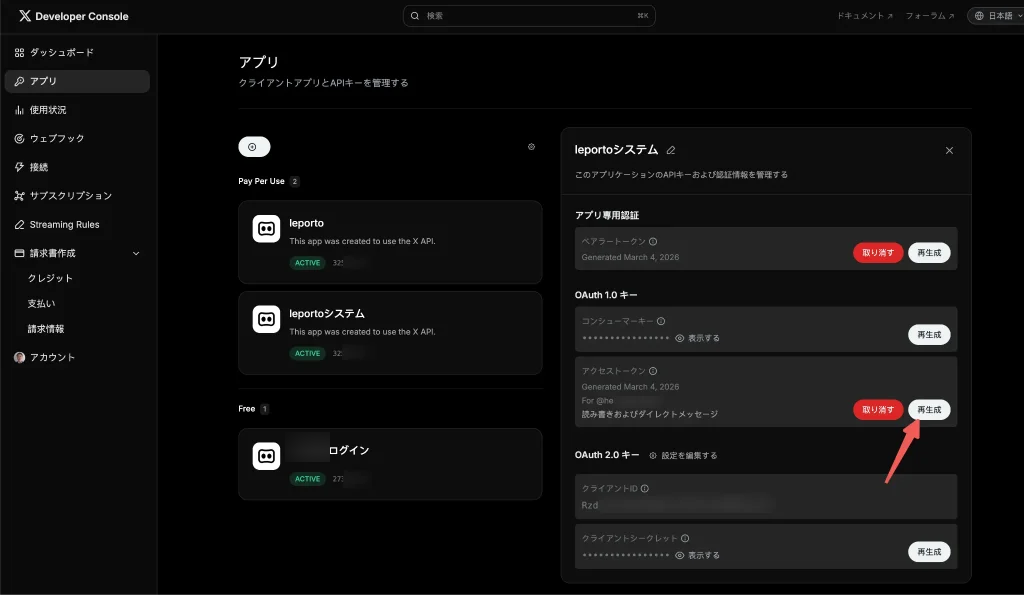This screenshot has width=1024, height=595.
Task: Revoke the access token with 取り消す
Action: click(878, 410)
